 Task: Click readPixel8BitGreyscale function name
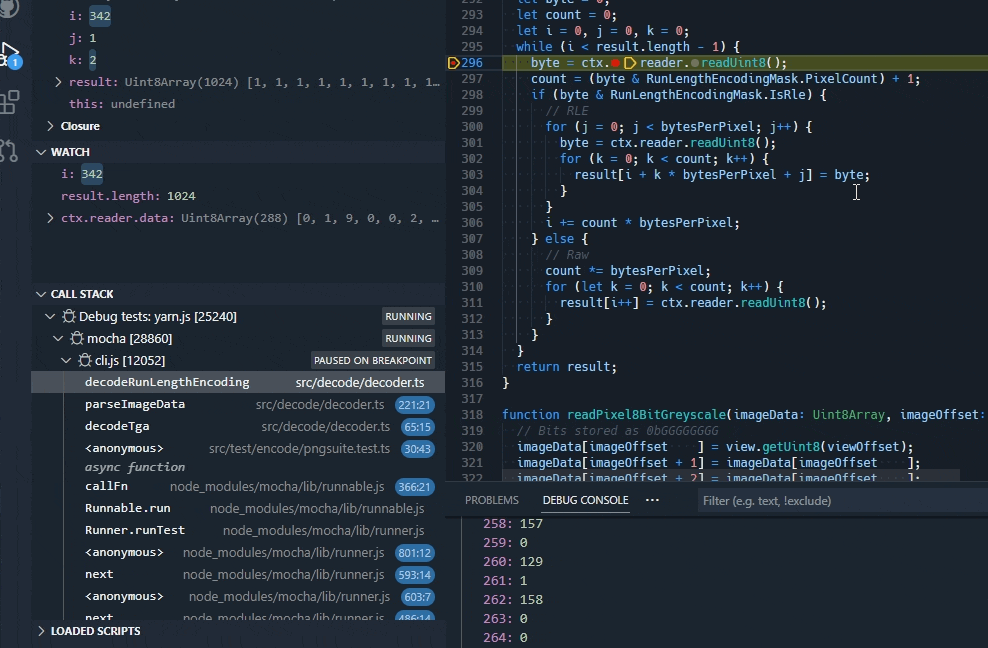tap(647, 414)
